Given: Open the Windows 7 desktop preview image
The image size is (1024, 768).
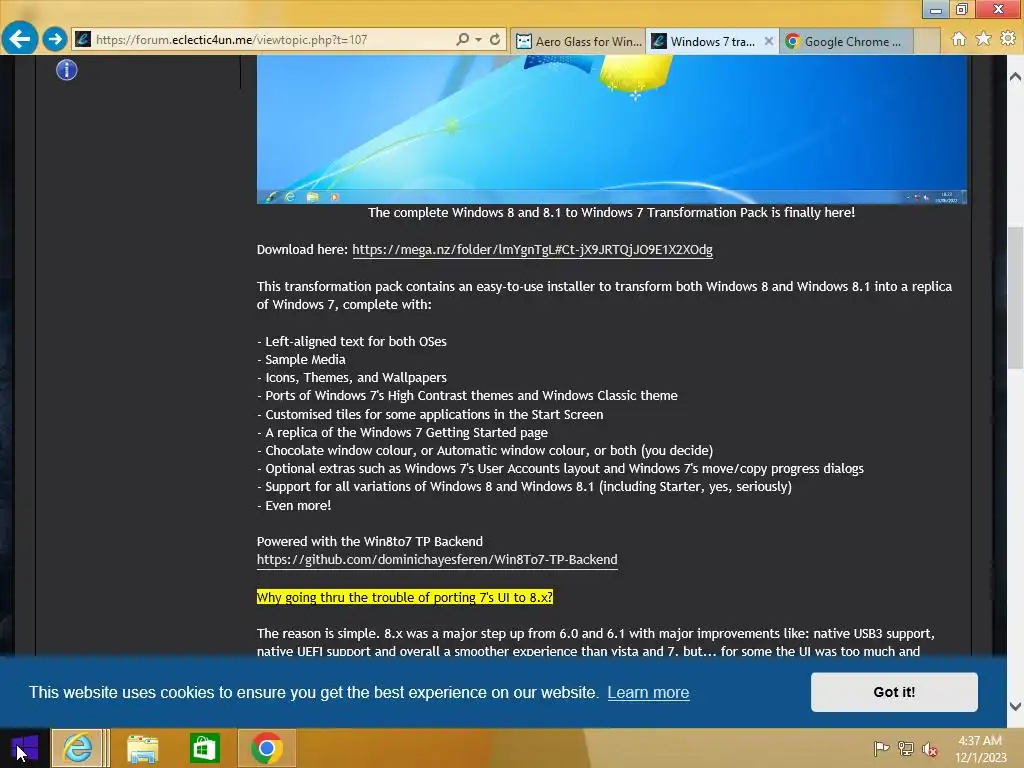Looking at the screenshot, I should click(611, 129).
